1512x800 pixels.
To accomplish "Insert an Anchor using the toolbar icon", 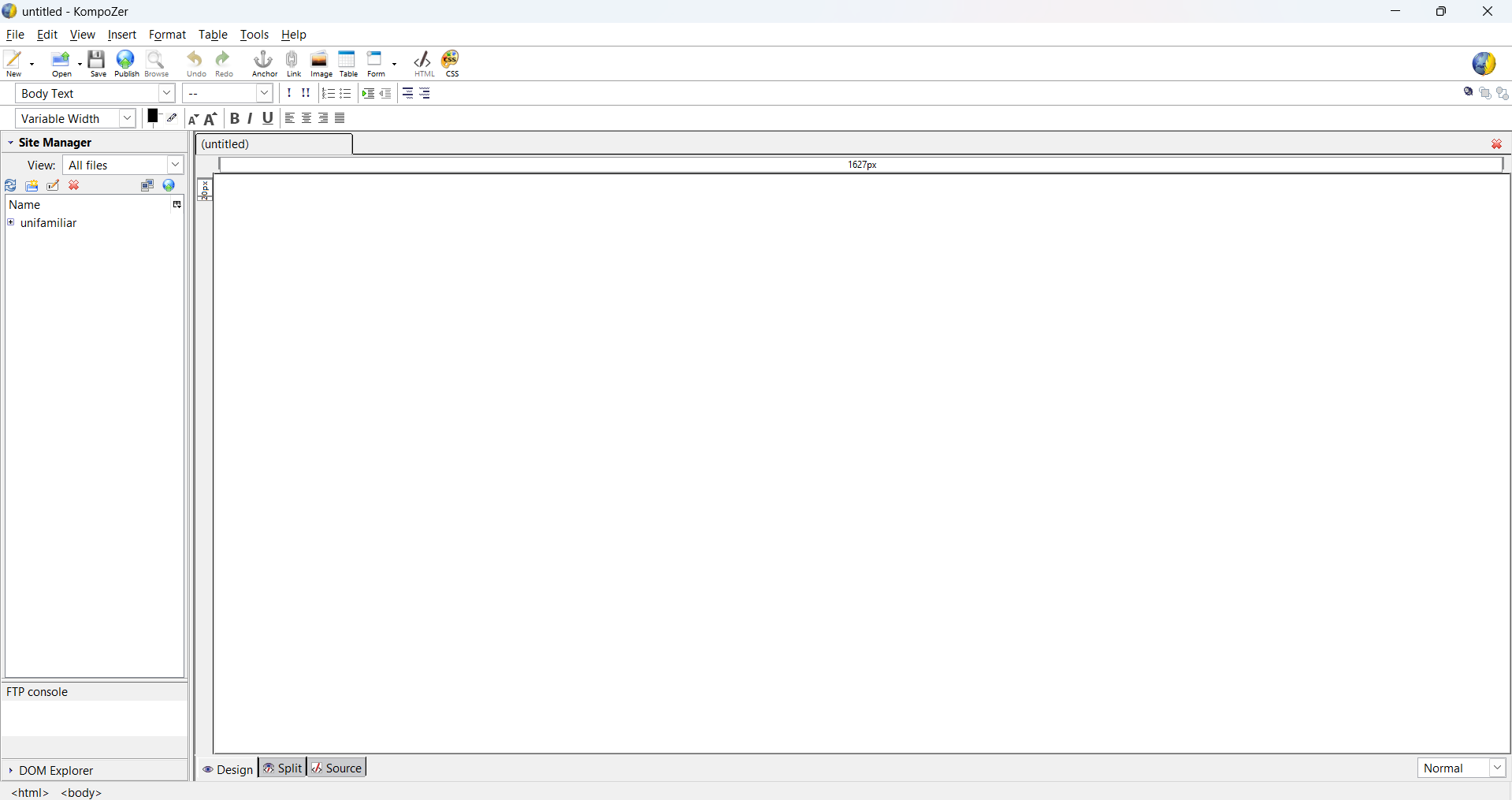I will tap(264, 63).
